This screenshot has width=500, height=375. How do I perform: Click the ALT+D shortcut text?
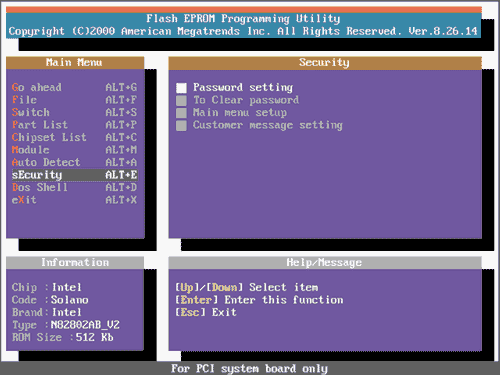[121, 187]
